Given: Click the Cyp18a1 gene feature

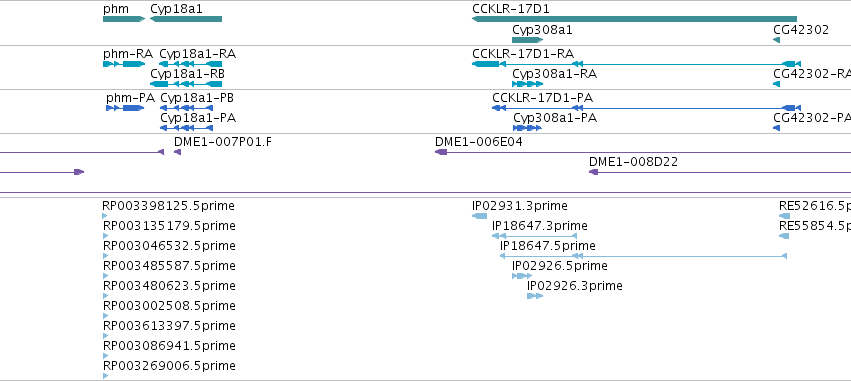Looking at the screenshot, I should [186, 19].
